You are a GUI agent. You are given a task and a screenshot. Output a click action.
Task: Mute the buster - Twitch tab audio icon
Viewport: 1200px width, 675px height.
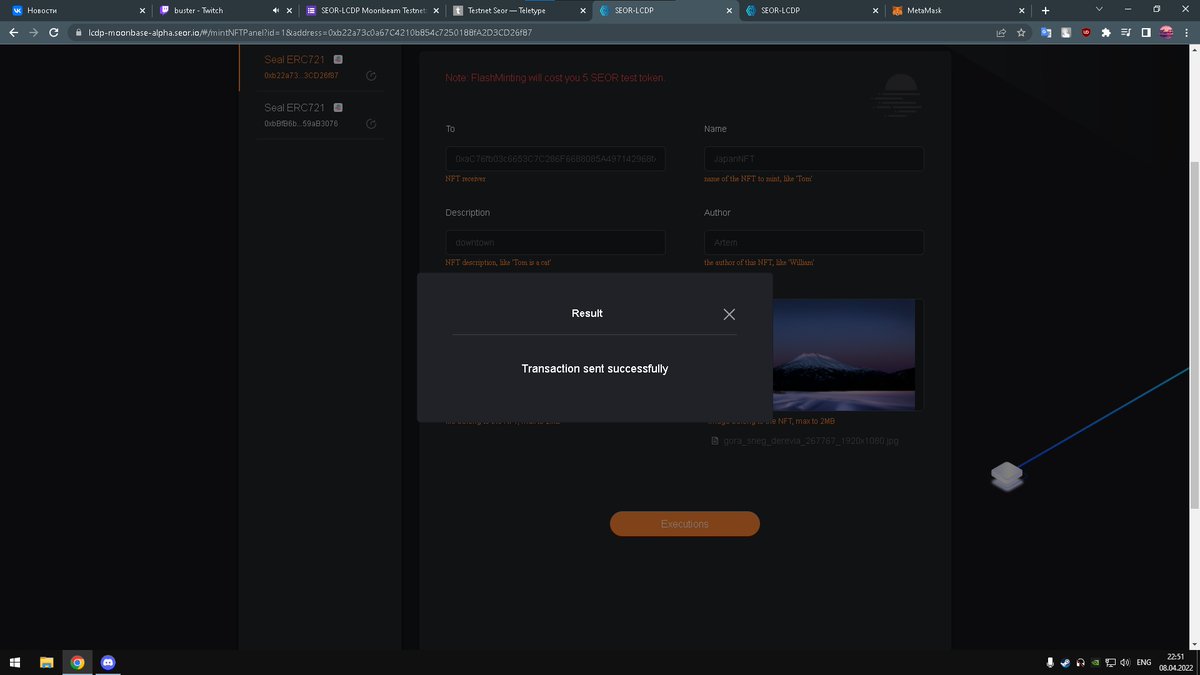click(275, 10)
